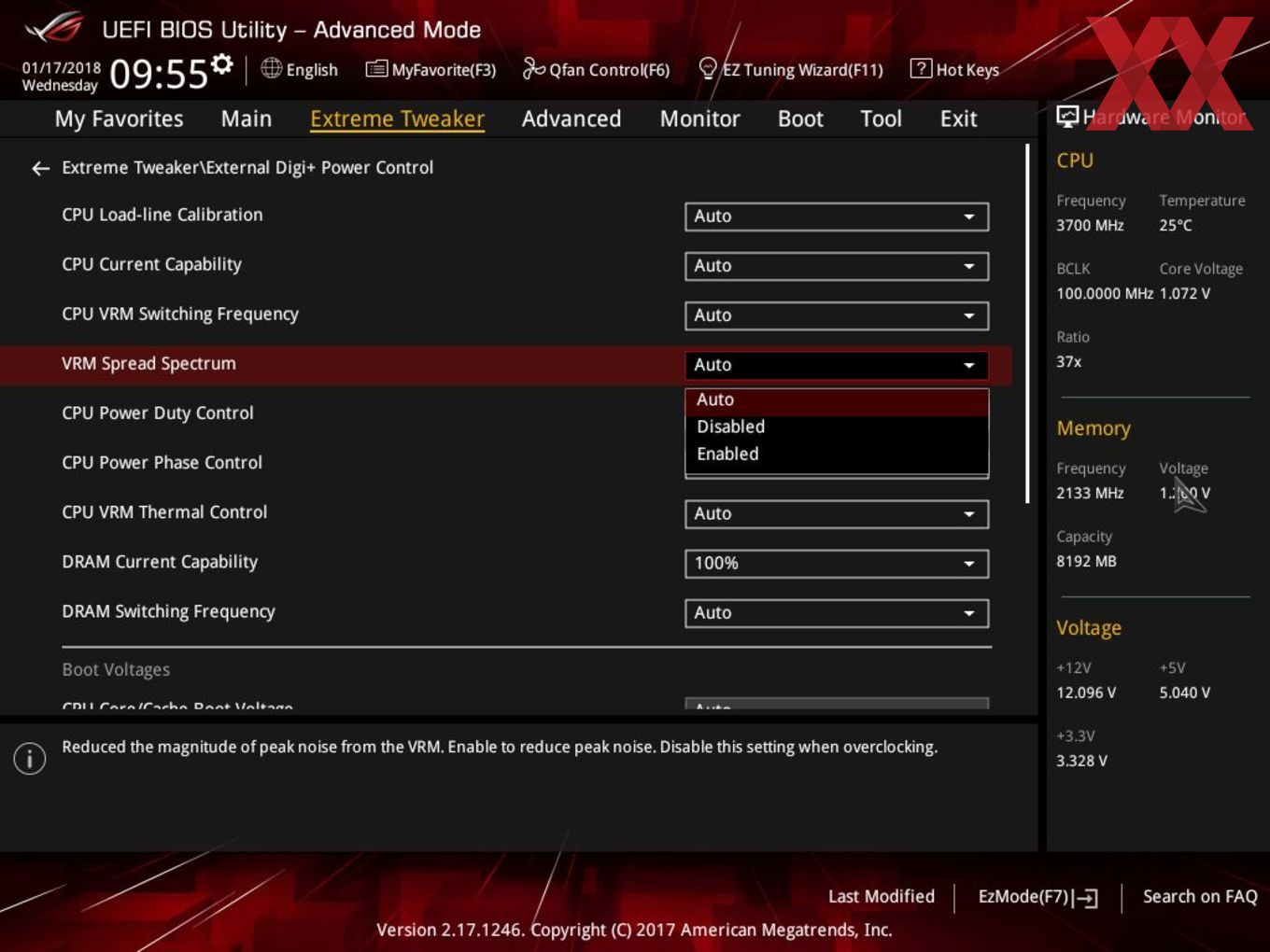Click the 3700 MHz CPU frequency value

click(x=1090, y=225)
